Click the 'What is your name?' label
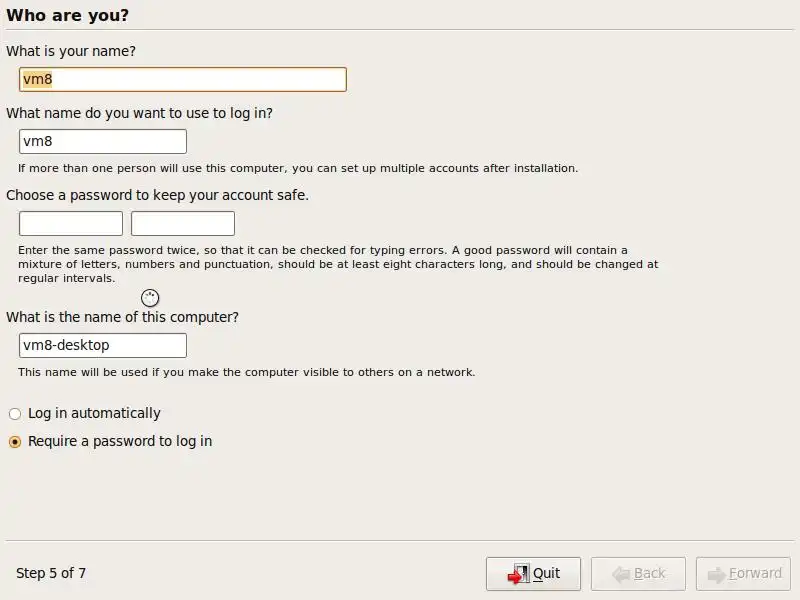800x600 pixels. point(71,51)
